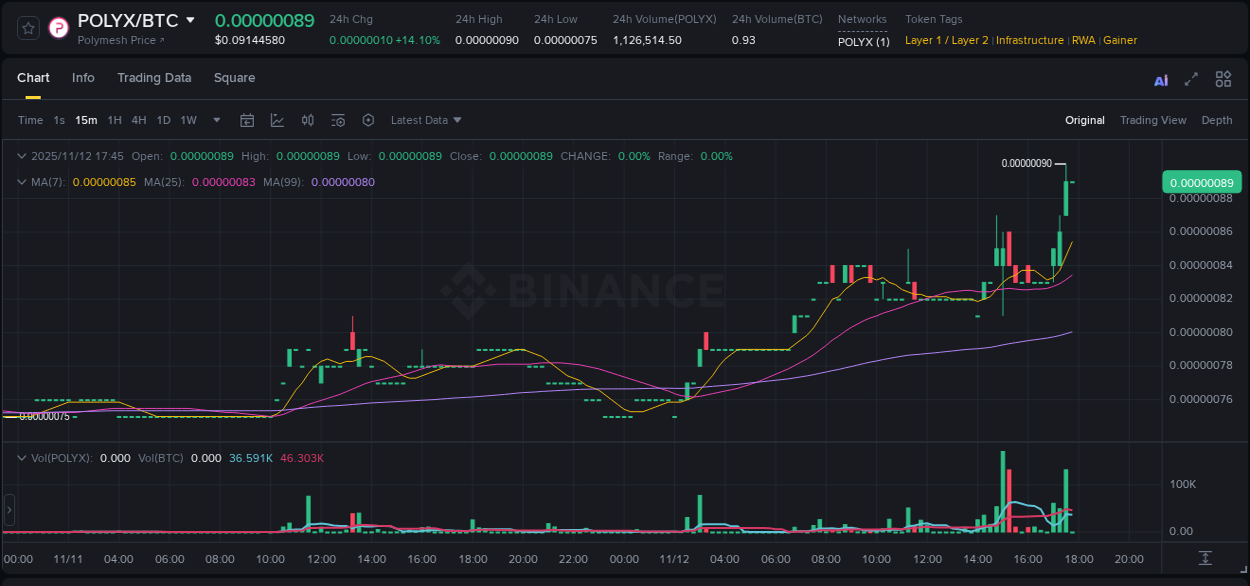Open the chart layout widgets icon
The image size is (1250, 586).
click(x=1223, y=78)
